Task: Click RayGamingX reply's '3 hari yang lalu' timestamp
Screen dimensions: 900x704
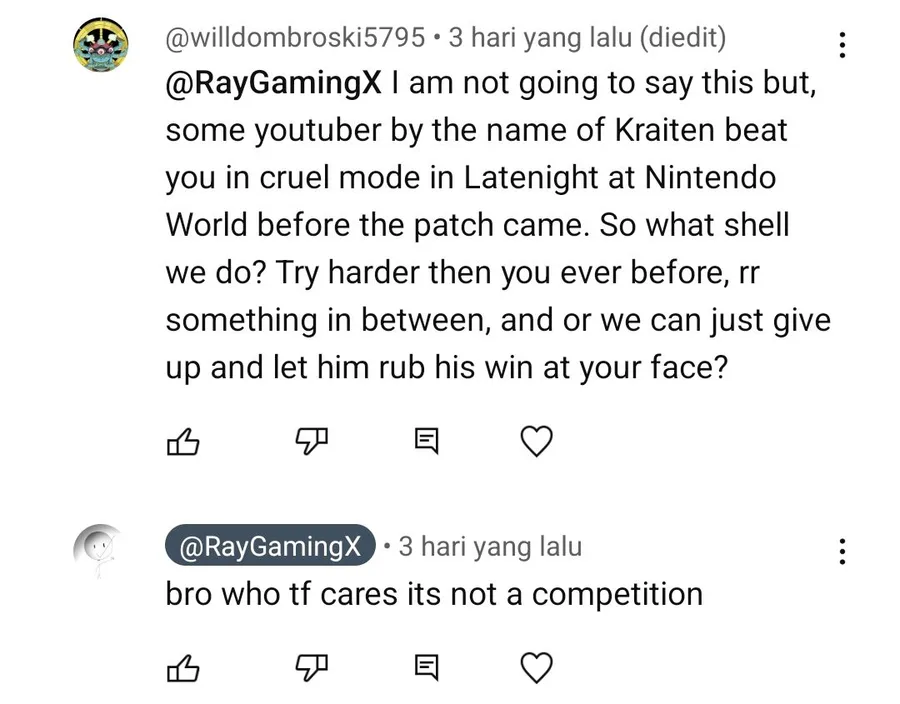Action: click(490, 546)
